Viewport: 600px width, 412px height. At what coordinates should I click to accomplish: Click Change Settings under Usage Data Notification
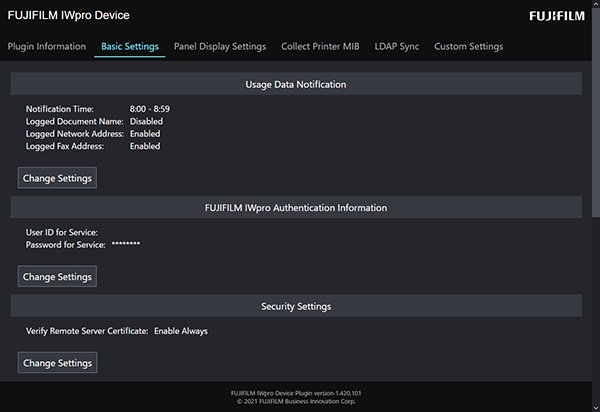pyautogui.click(x=57, y=178)
